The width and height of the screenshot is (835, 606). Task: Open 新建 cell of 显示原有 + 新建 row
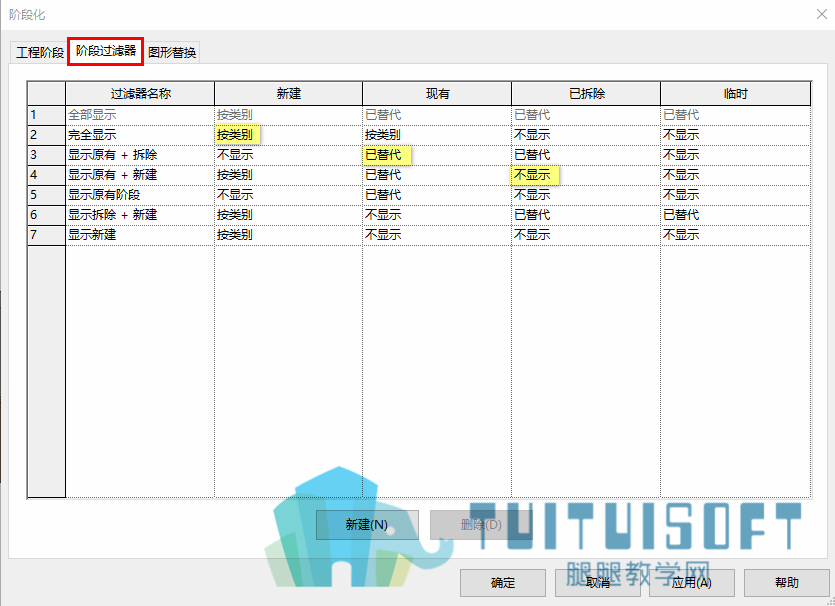[x=289, y=175]
